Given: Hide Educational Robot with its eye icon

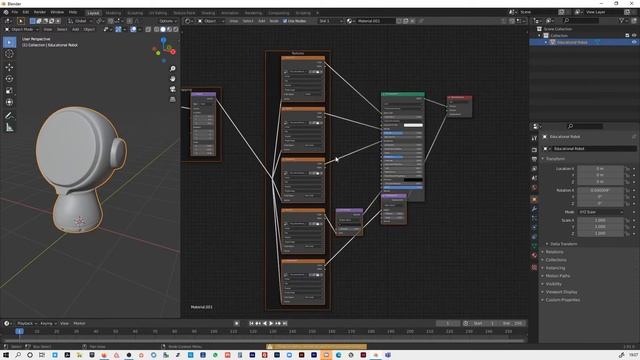Looking at the screenshot, I should tap(634, 42).
